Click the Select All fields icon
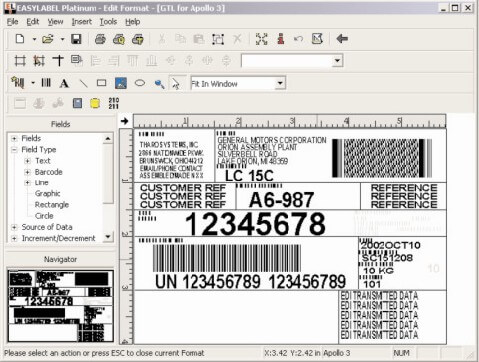This screenshot has height=362, width=479. (218, 39)
